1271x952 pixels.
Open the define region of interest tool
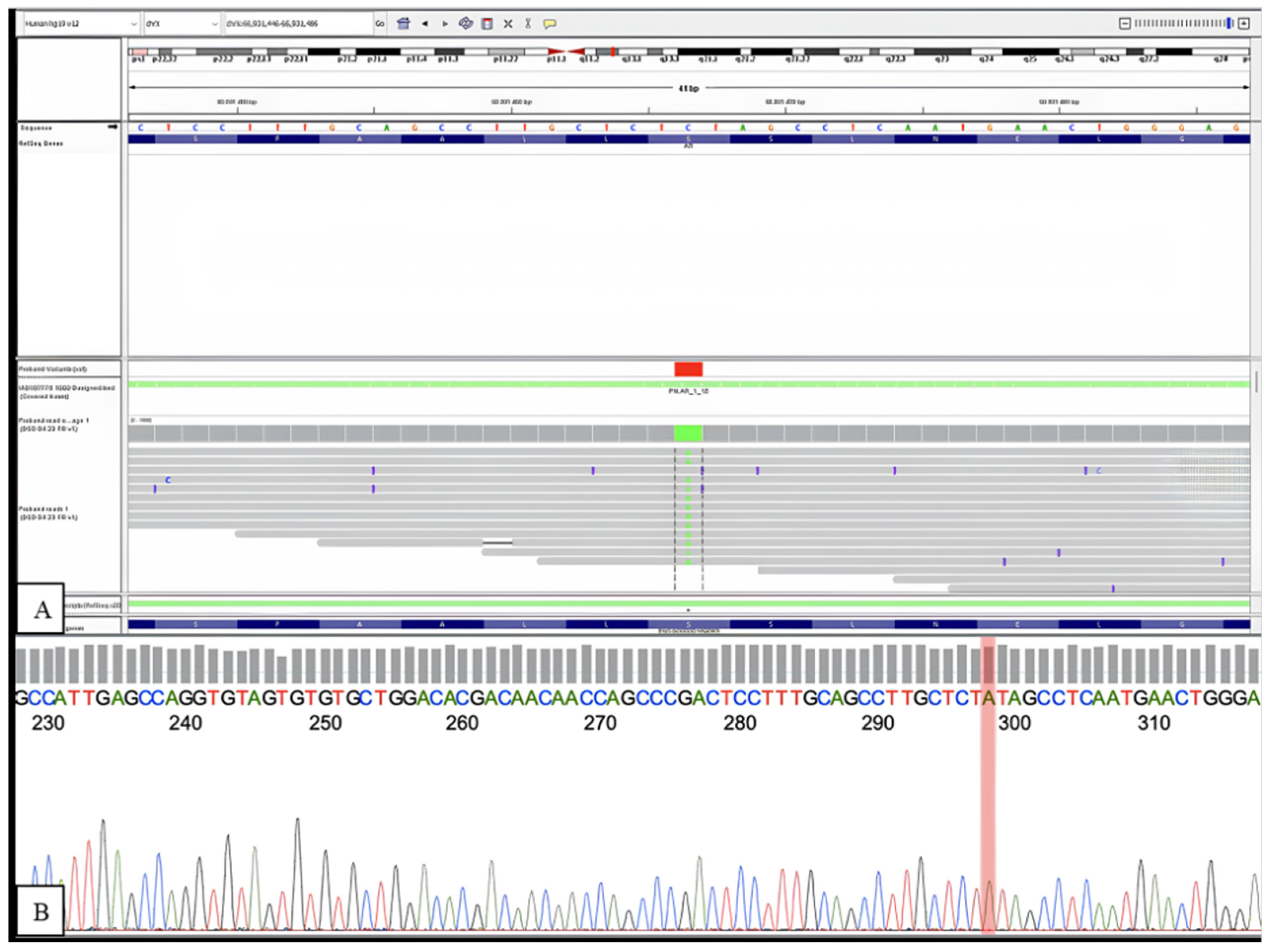487,24
